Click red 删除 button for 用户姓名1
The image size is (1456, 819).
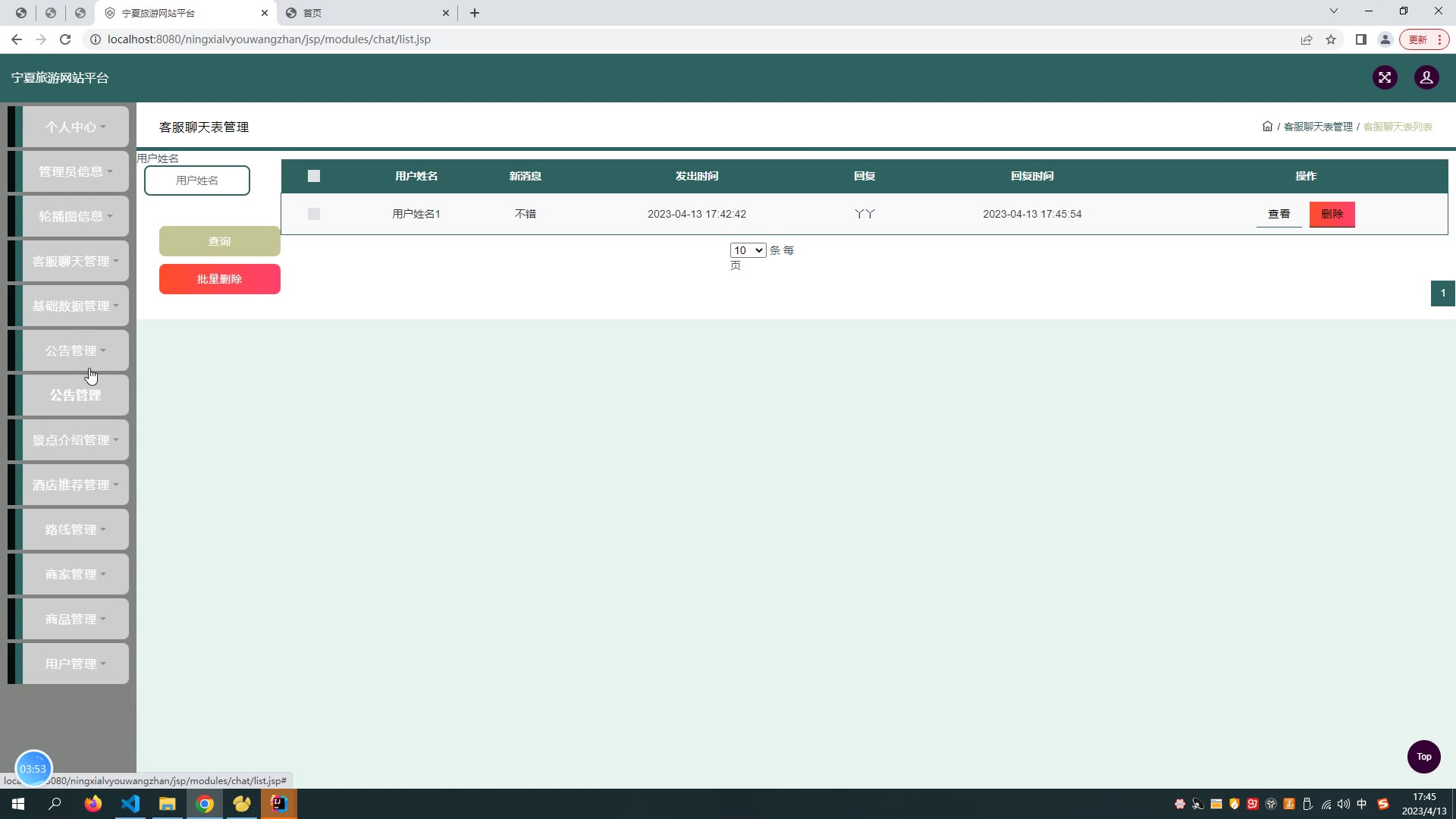point(1332,214)
